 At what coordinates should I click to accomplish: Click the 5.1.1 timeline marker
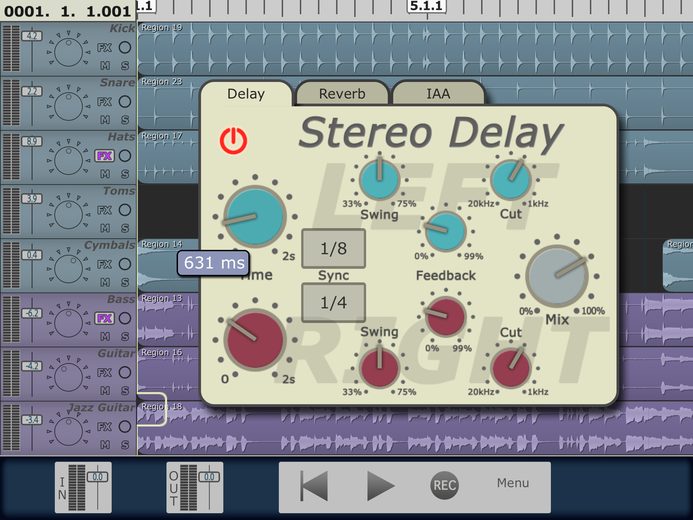tap(426, 6)
